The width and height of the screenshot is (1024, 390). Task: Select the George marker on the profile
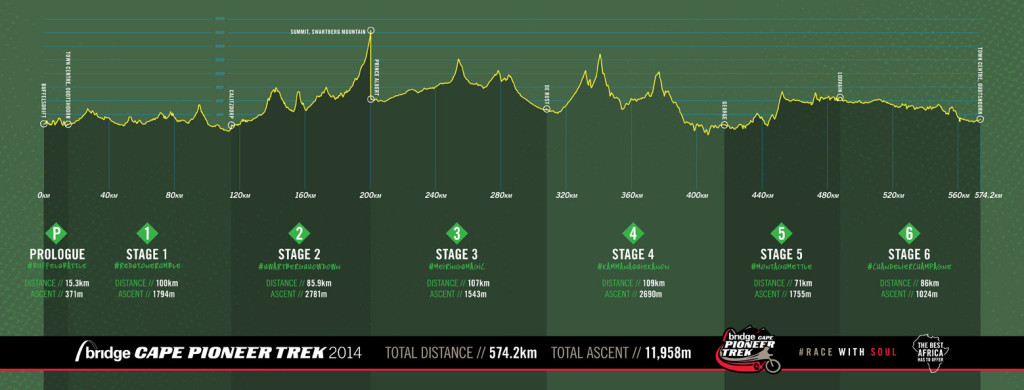tap(725, 125)
